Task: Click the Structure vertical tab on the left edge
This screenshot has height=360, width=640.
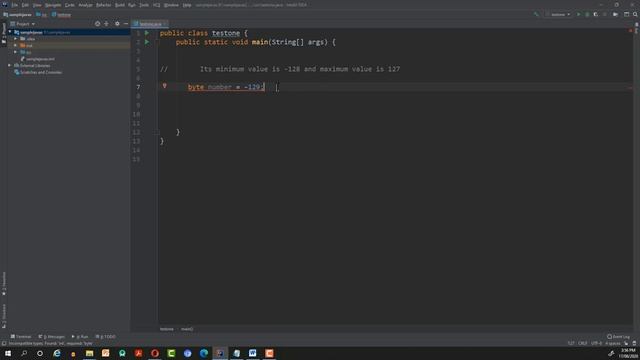Action: pos(4,316)
